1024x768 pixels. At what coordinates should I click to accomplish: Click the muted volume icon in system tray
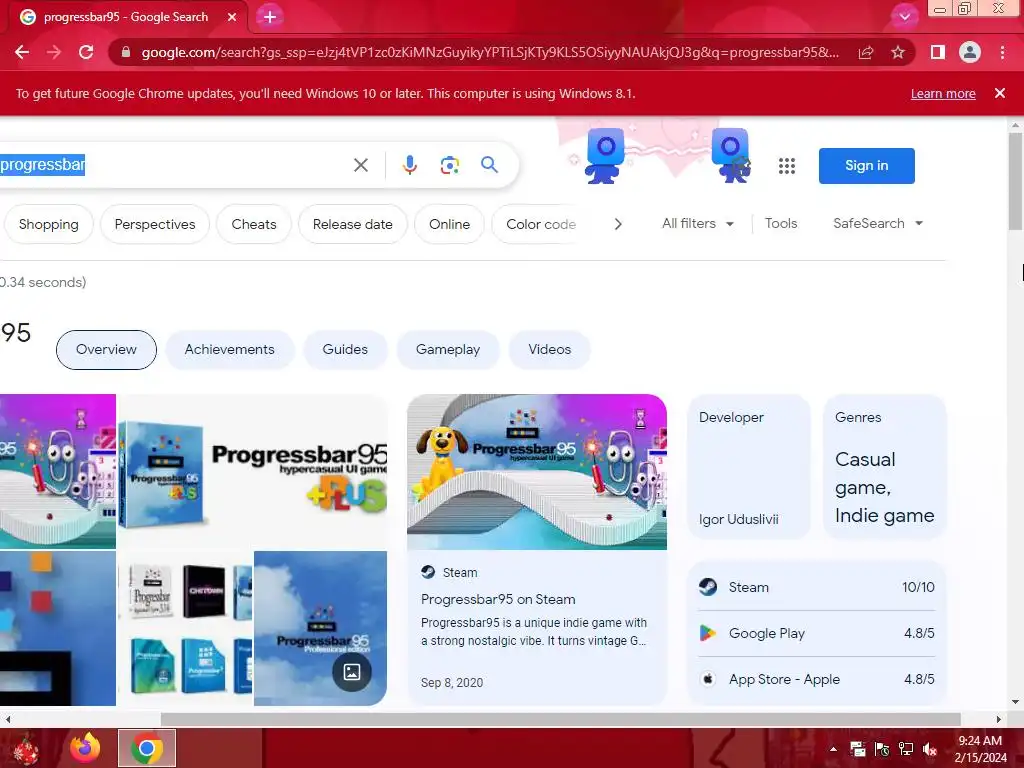(x=929, y=749)
